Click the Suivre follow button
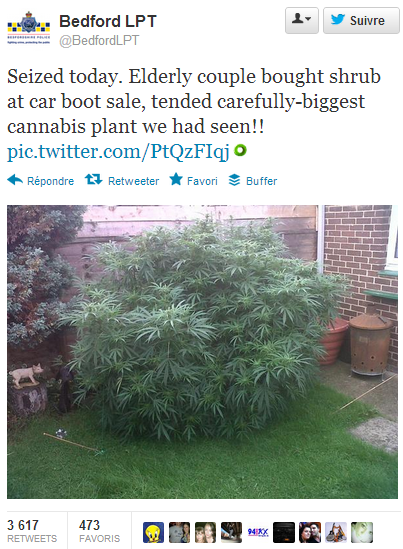Screen dimensions: 403x549 click(x=361, y=20)
